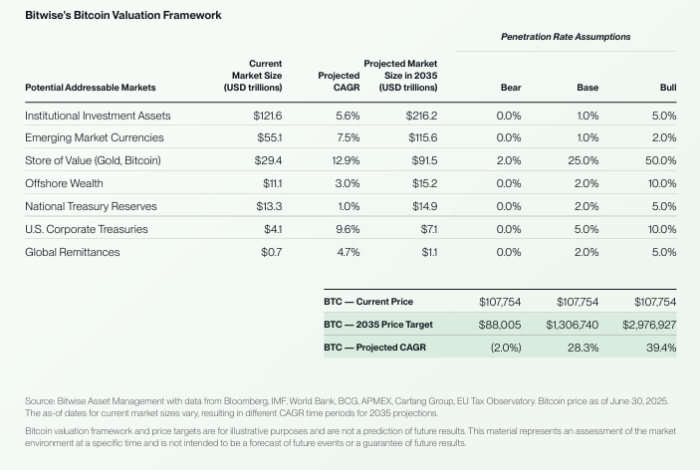Select the Global Remittances row label

(x=72, y=252)
